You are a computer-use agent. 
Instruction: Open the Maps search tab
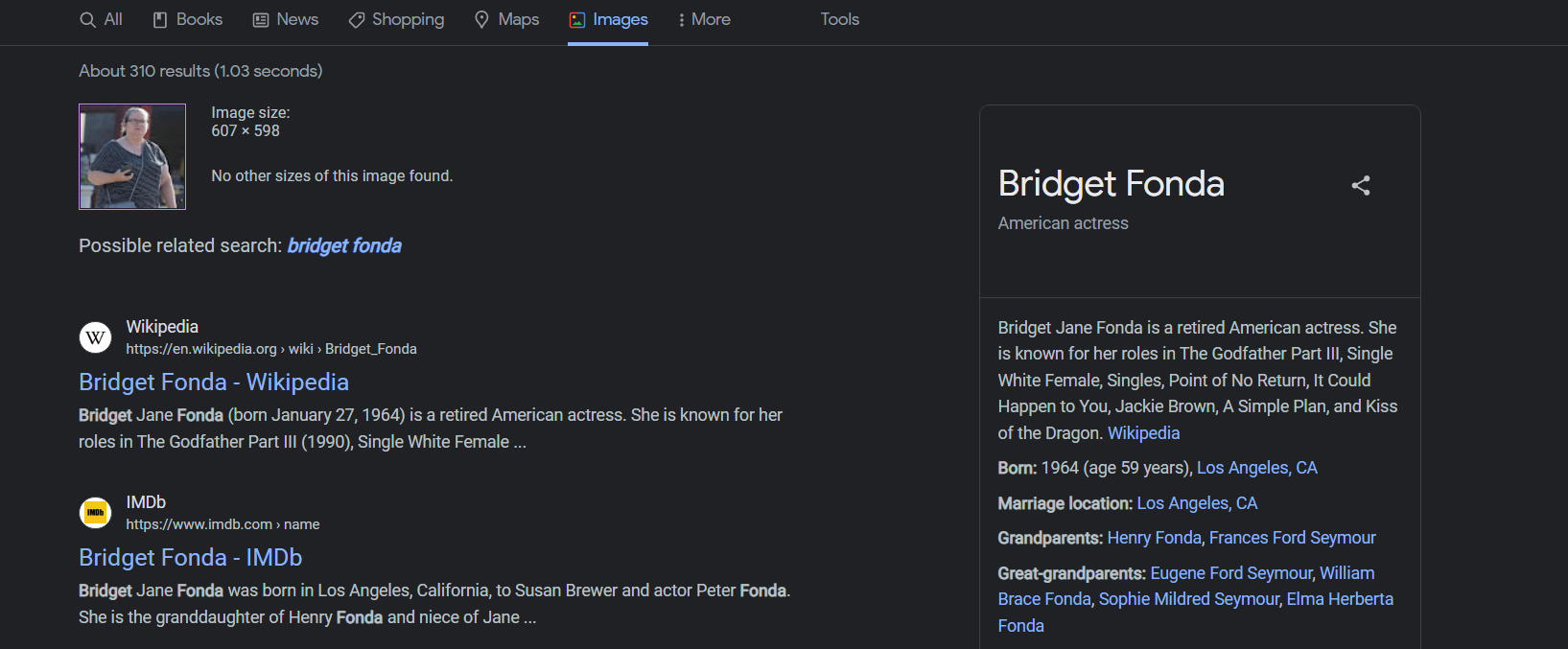pos(506,19)
